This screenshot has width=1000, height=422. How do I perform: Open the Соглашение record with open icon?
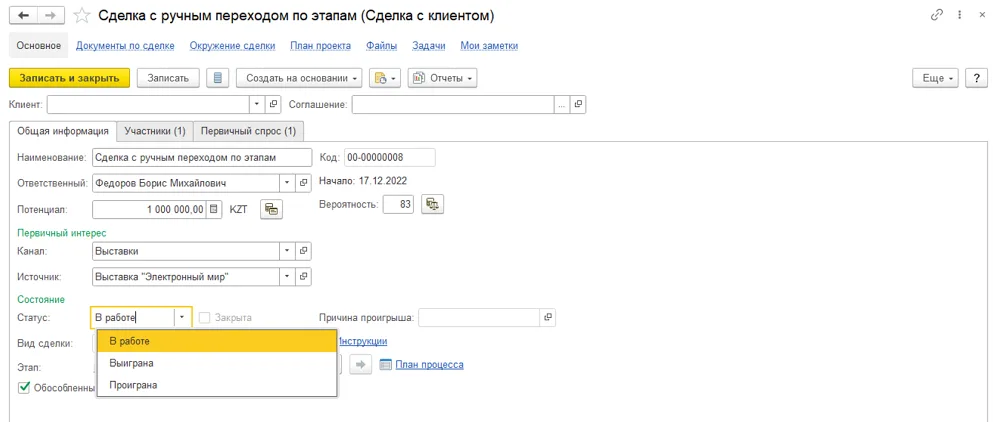[x=577, y=104]
